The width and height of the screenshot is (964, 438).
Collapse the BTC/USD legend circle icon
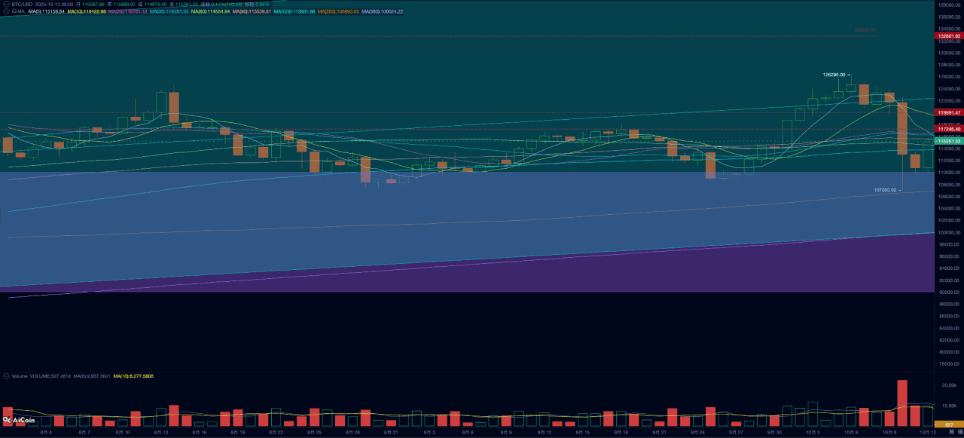tap(6, 4)
